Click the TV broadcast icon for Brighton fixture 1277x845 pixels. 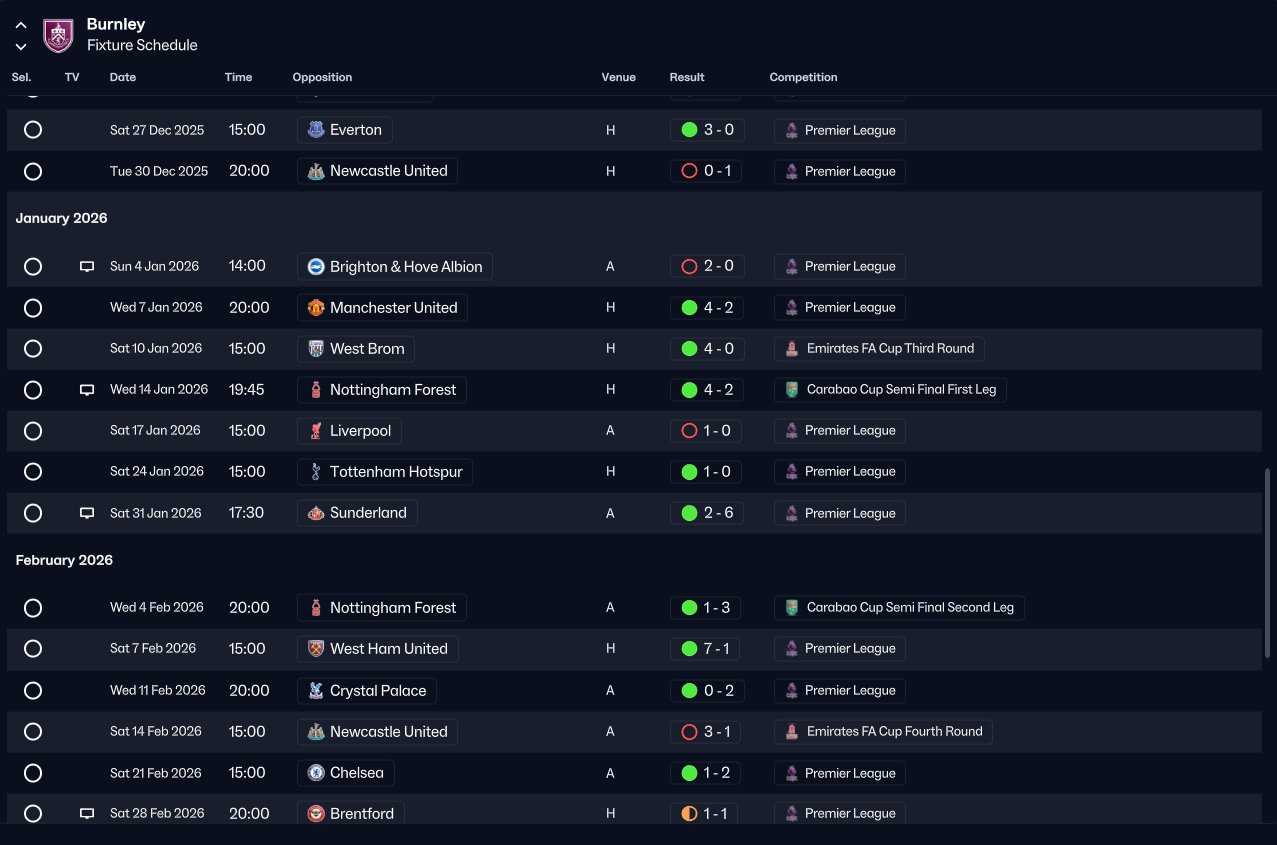87,267
